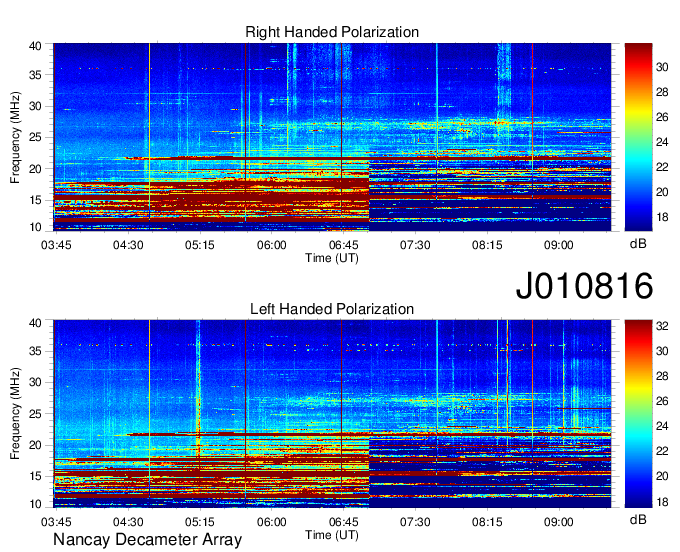Click "25" frequency tick of Left Handed plot
Screen dimensions: 680x552
click(35, 414)
